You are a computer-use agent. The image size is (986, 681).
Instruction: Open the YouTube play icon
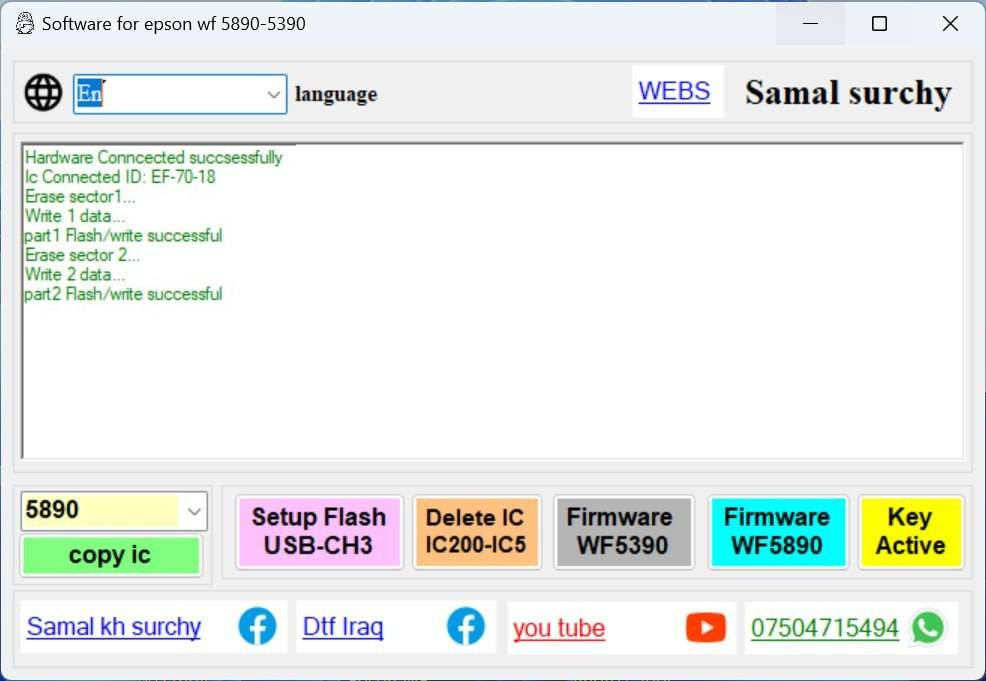coord(705,627)
